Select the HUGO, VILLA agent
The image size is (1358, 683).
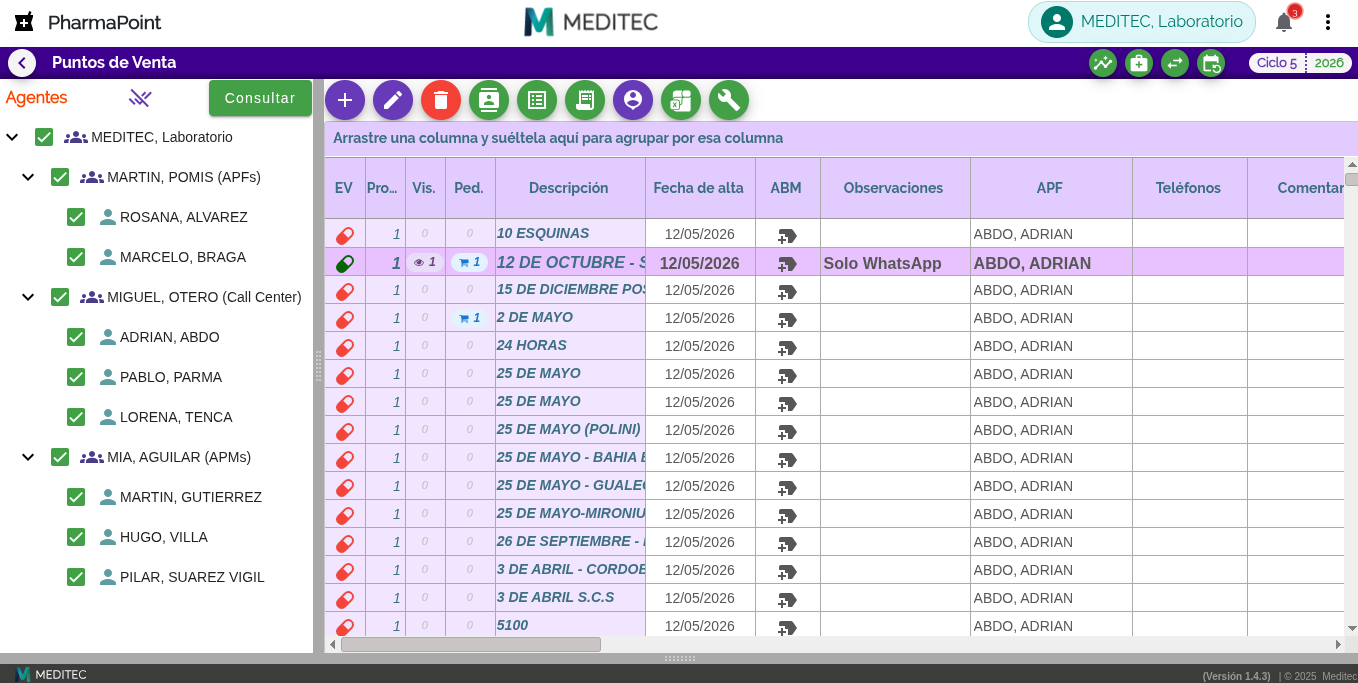[x=164, y=537]
